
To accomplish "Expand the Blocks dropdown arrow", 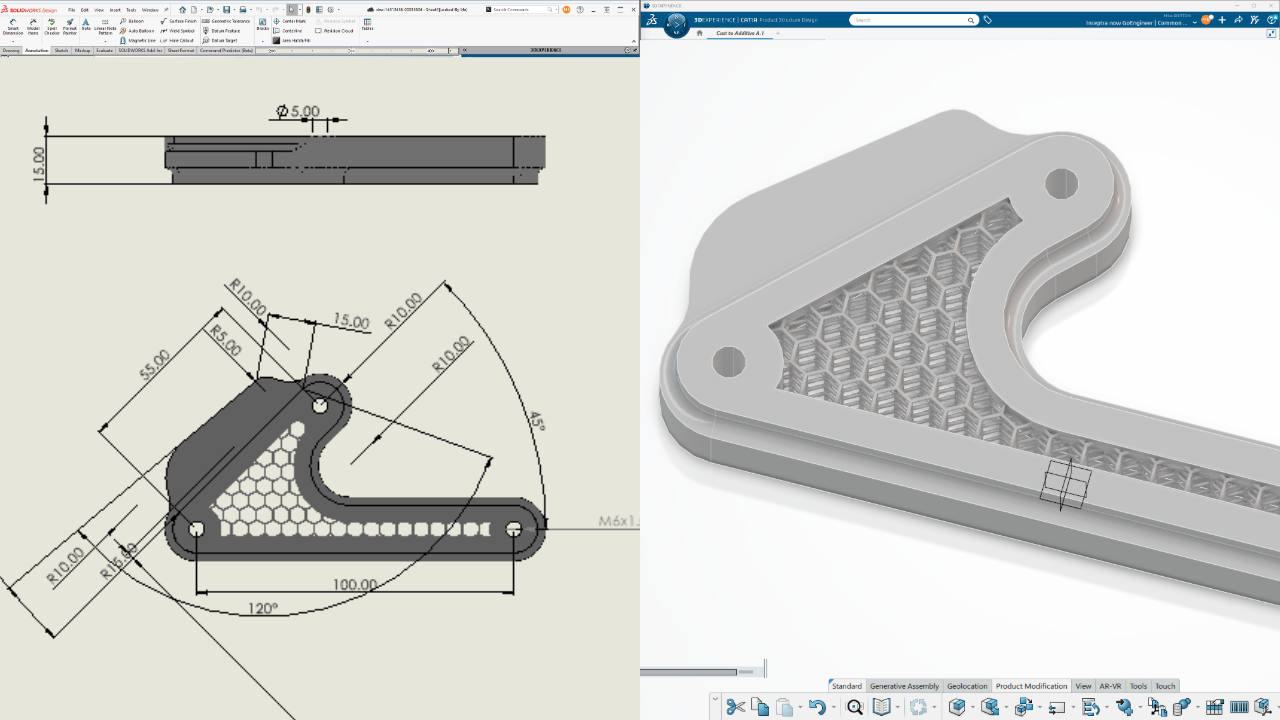I will 263,41.
